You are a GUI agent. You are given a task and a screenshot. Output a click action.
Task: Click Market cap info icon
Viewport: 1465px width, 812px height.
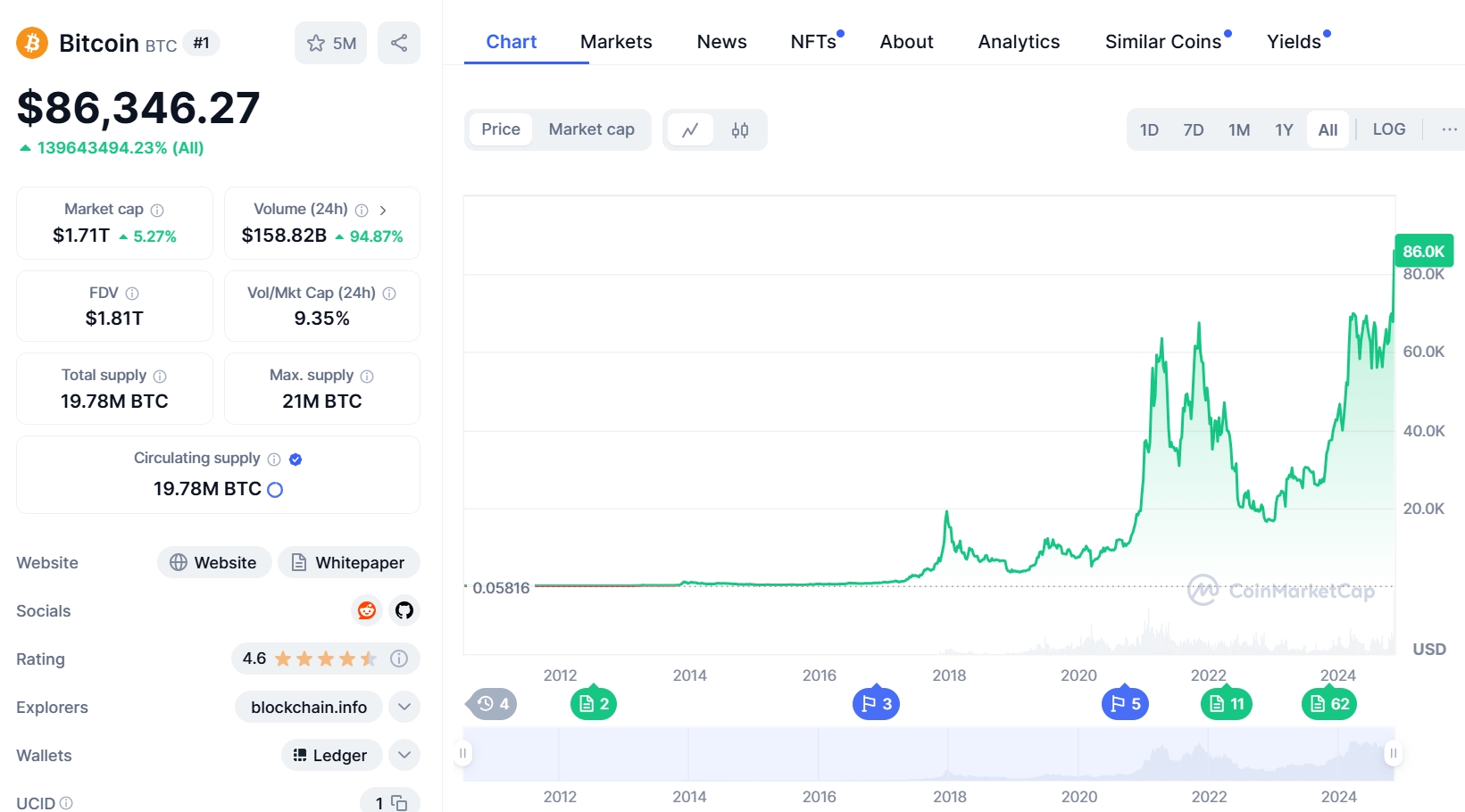(x=157, y=211)
